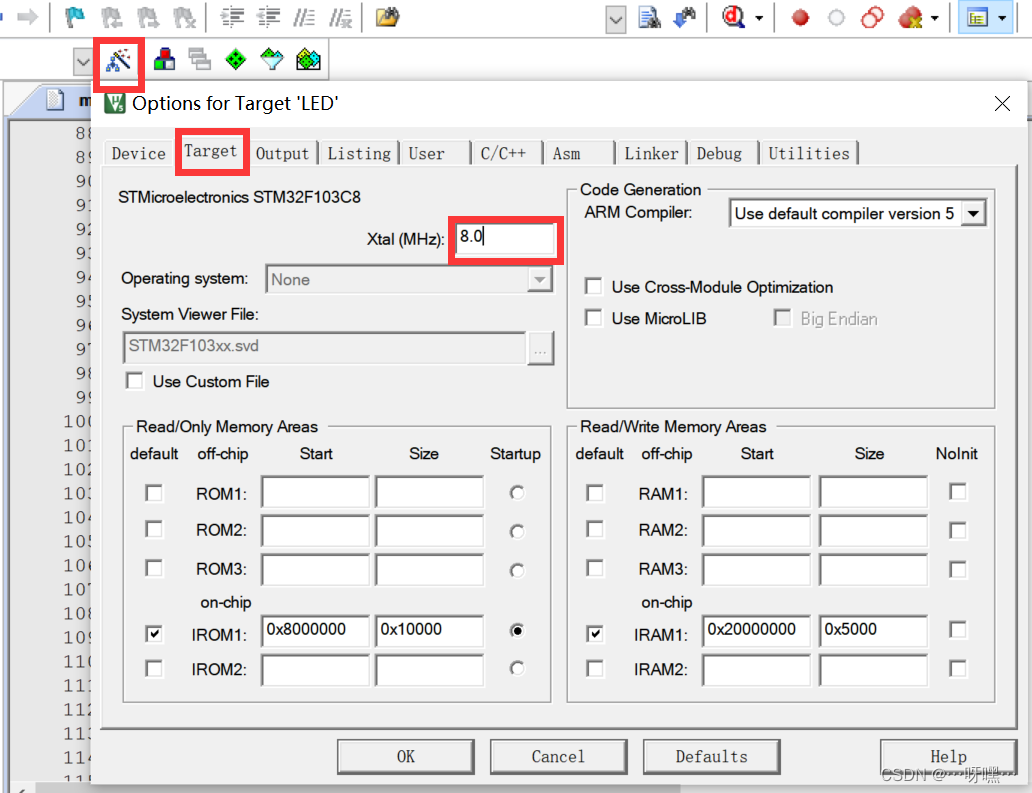Image resolution: width=1032 pixels, height=793 pixels.
Task: Open debug icon dropdown arrow
Action: click(x=759, y=18)
